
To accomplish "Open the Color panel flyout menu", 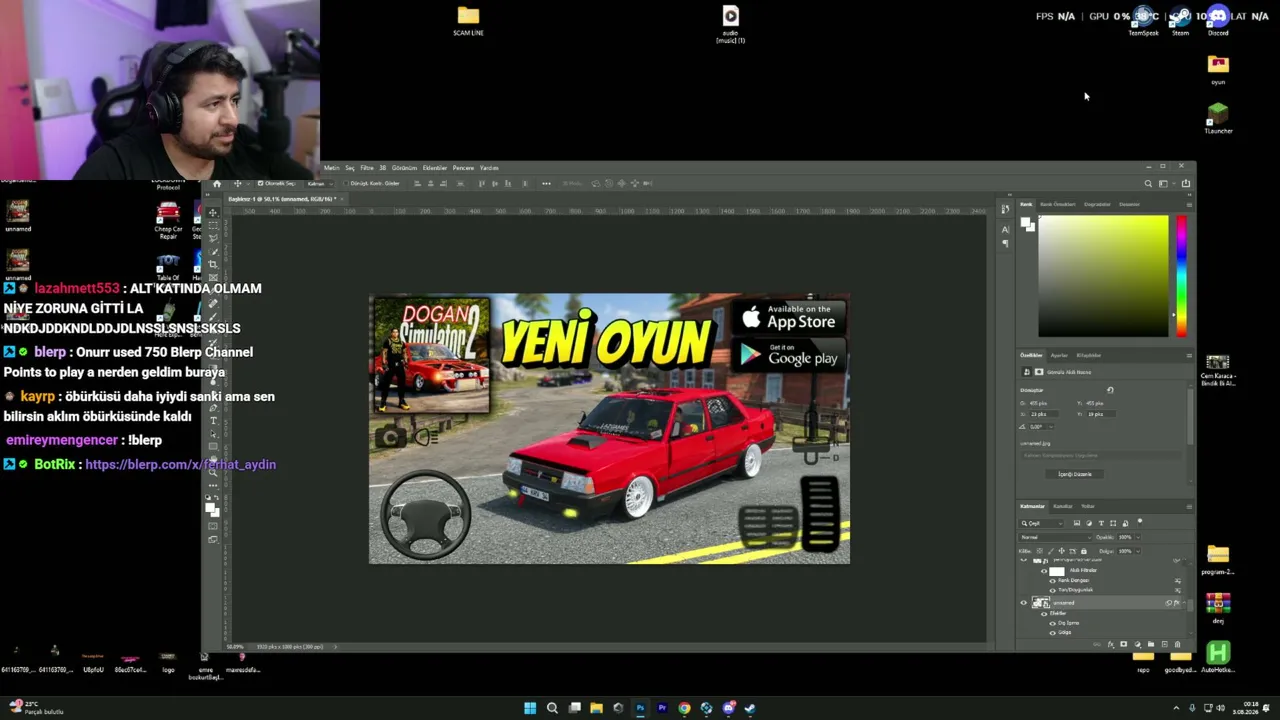I will 1189,204.
